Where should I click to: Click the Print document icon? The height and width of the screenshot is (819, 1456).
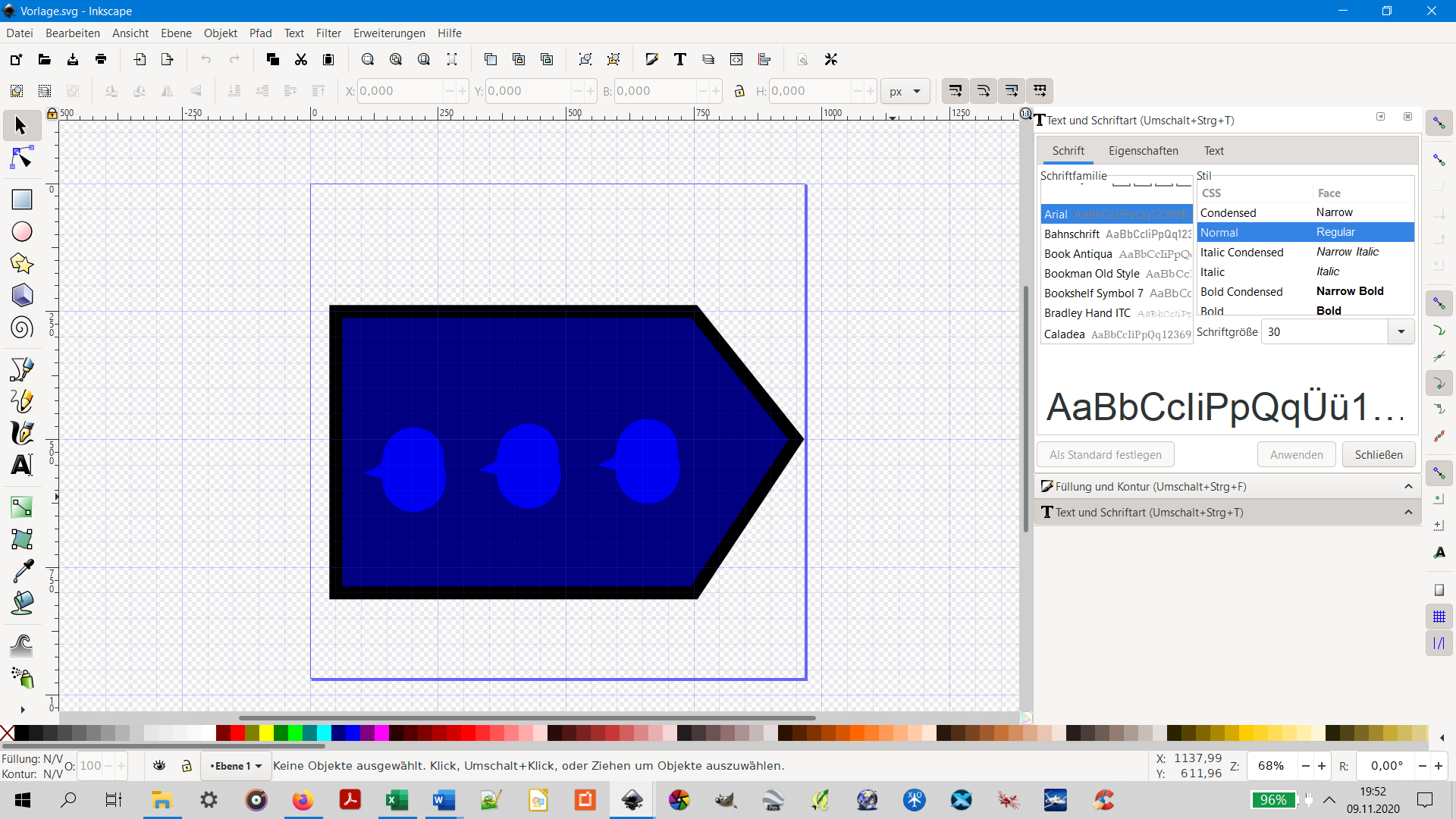tap(101, 59)
